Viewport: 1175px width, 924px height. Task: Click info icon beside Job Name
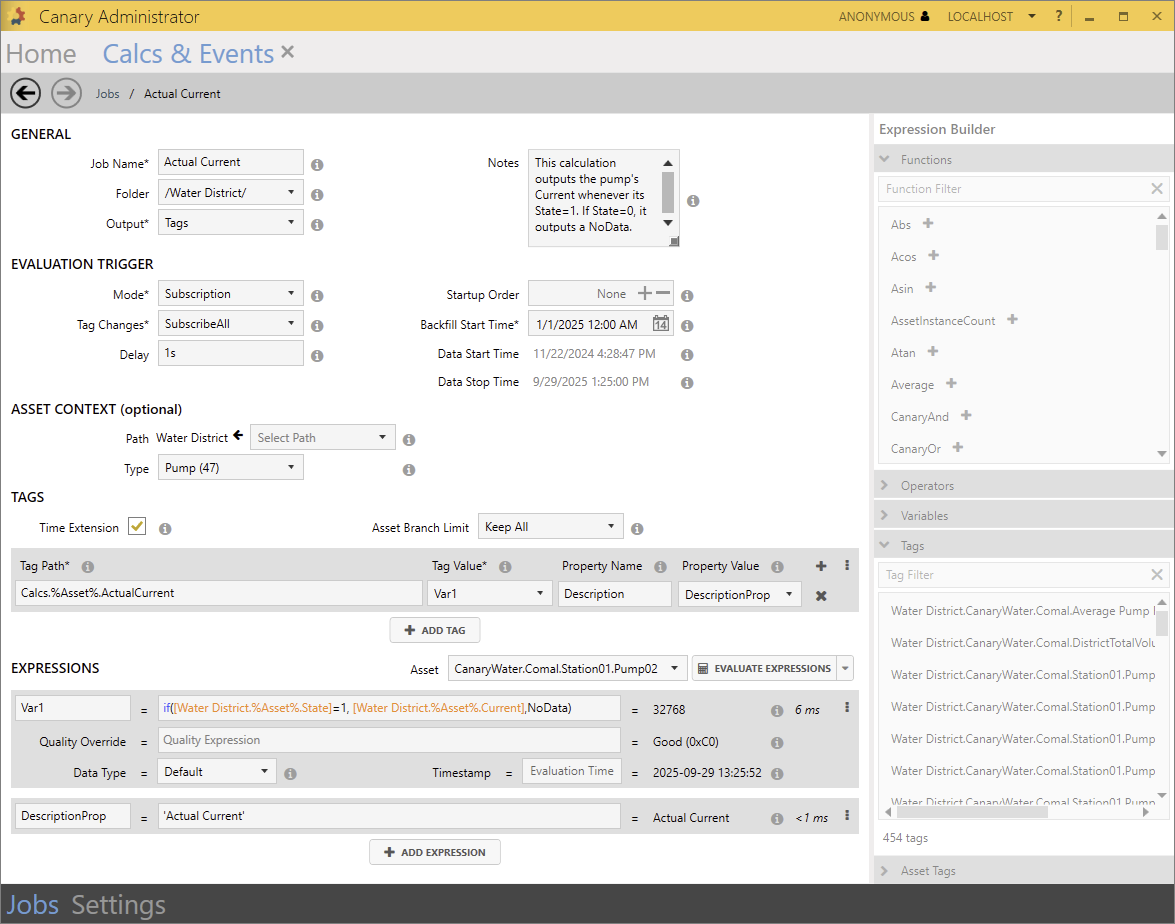tap(317, 164)
